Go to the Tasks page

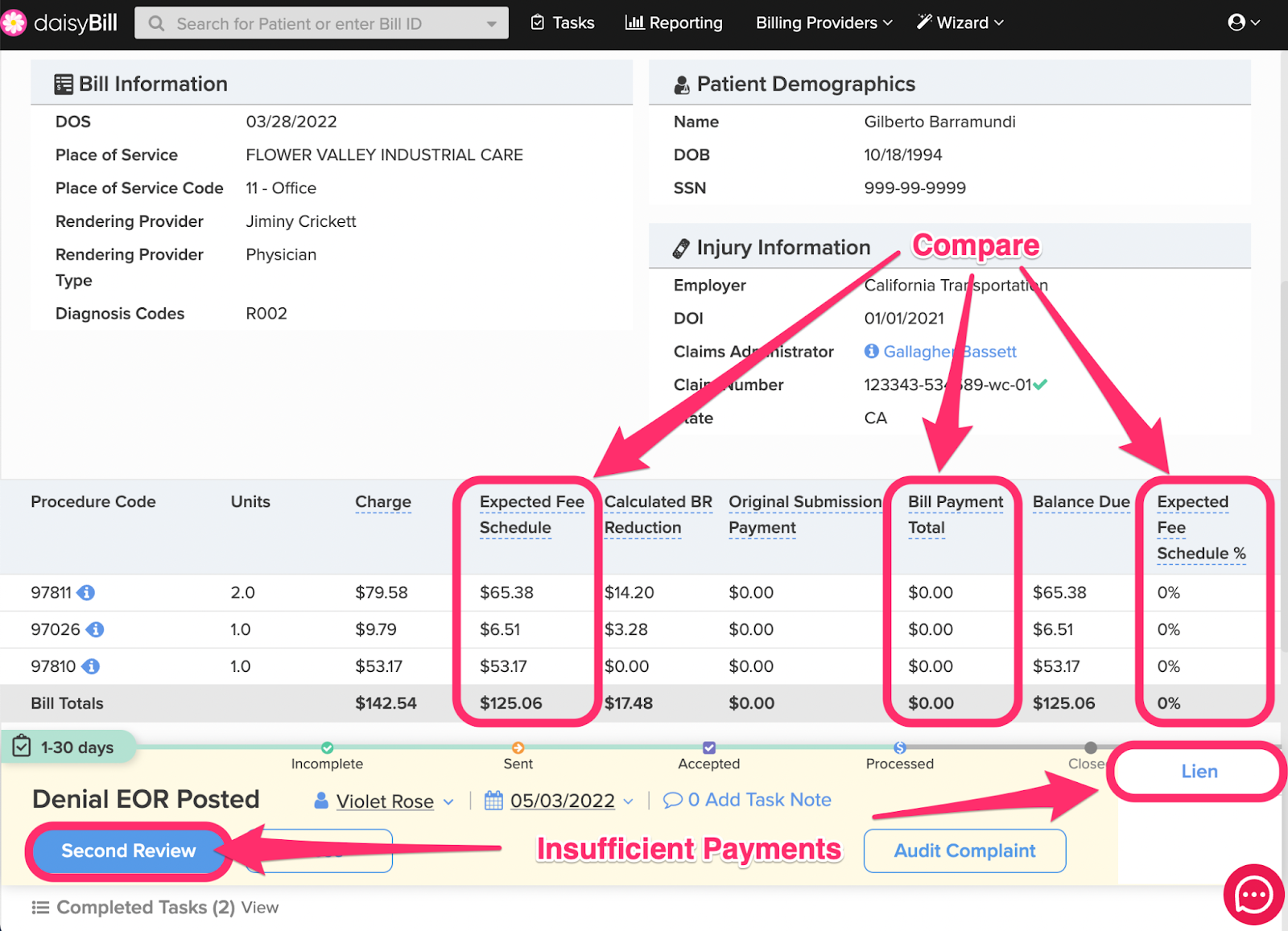click(x=563, y=23)
